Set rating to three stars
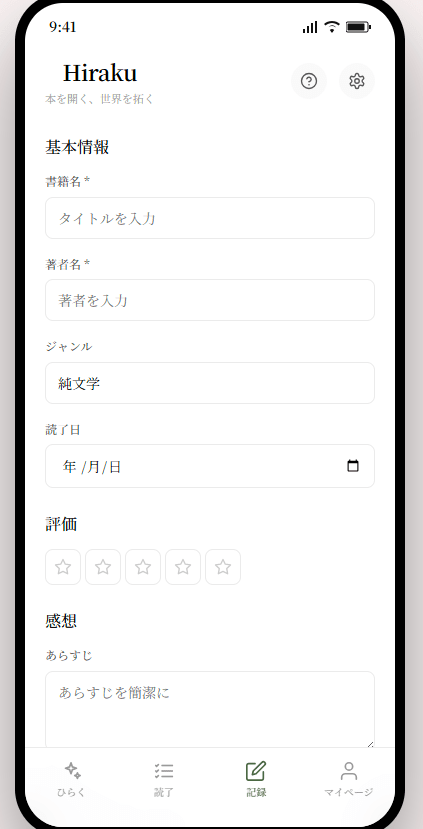Screen dimensions: 423x829 pos(143,567)
